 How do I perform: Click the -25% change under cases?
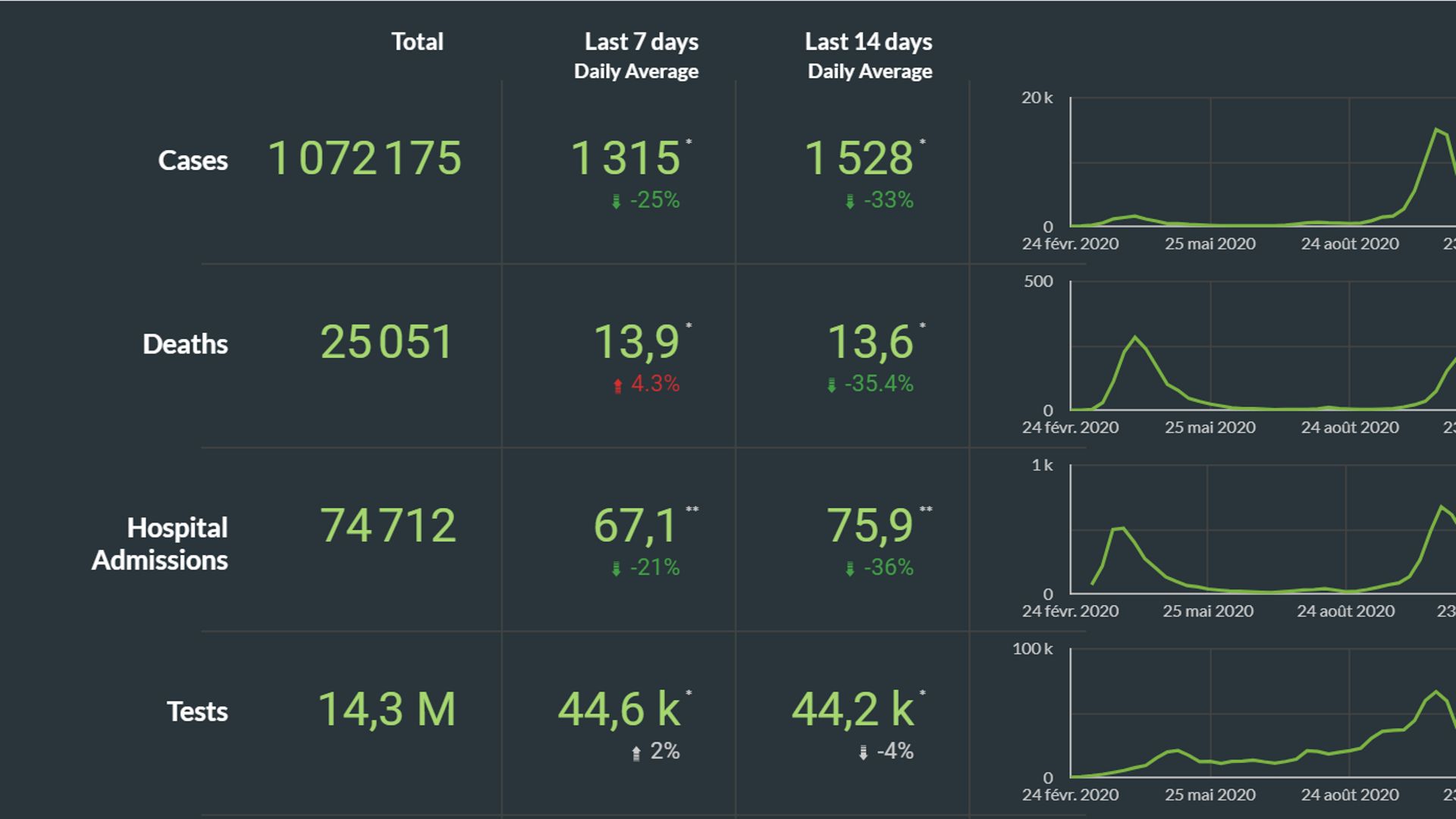pos(654,200)
